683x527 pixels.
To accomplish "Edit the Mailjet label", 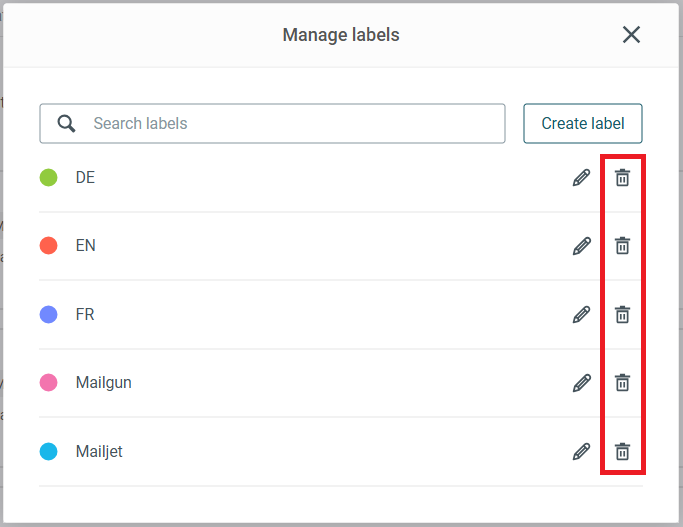I will (581, 451).
